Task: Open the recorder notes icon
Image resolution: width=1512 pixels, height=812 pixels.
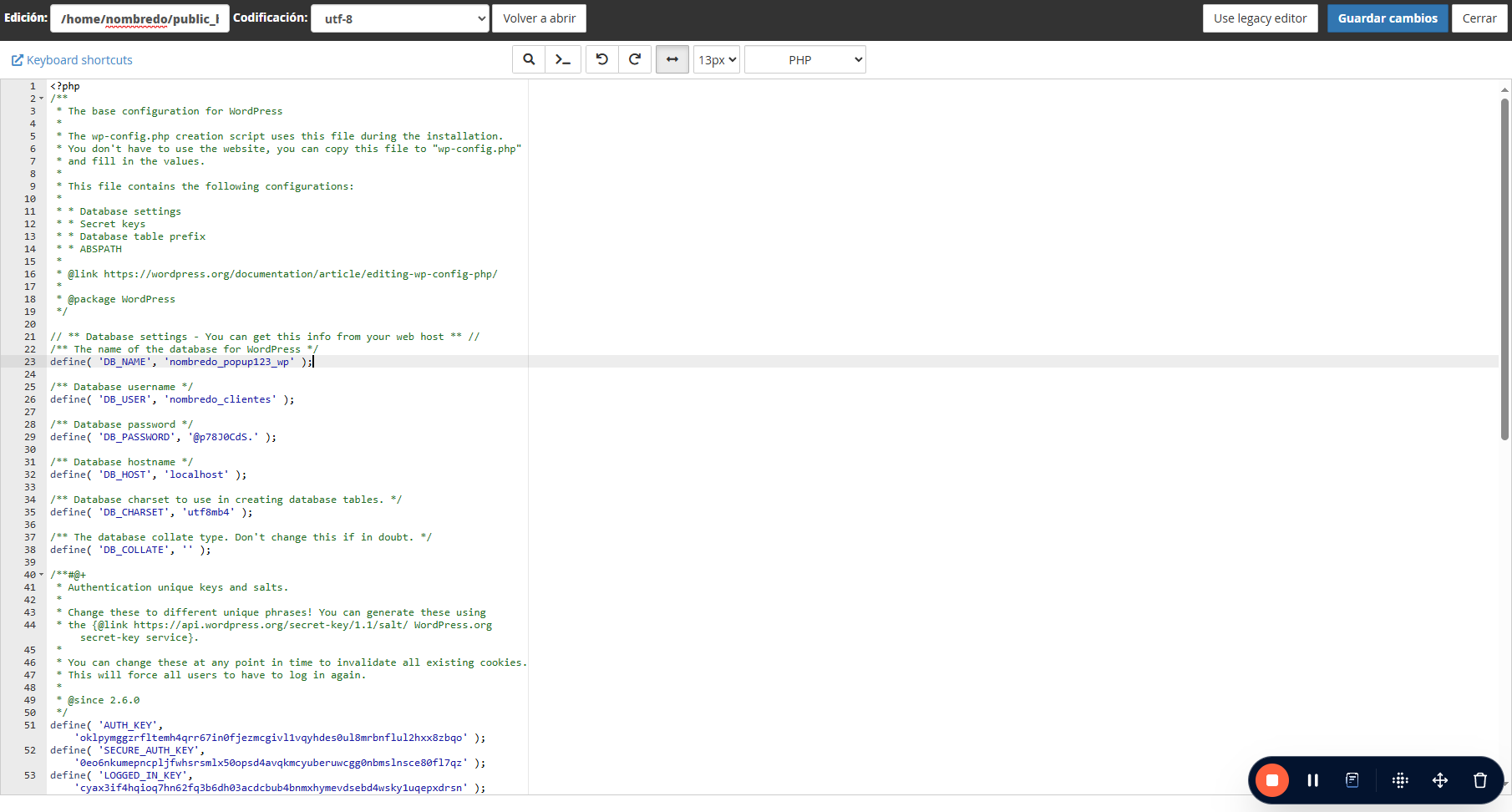Action: (x=1352, y=780)
